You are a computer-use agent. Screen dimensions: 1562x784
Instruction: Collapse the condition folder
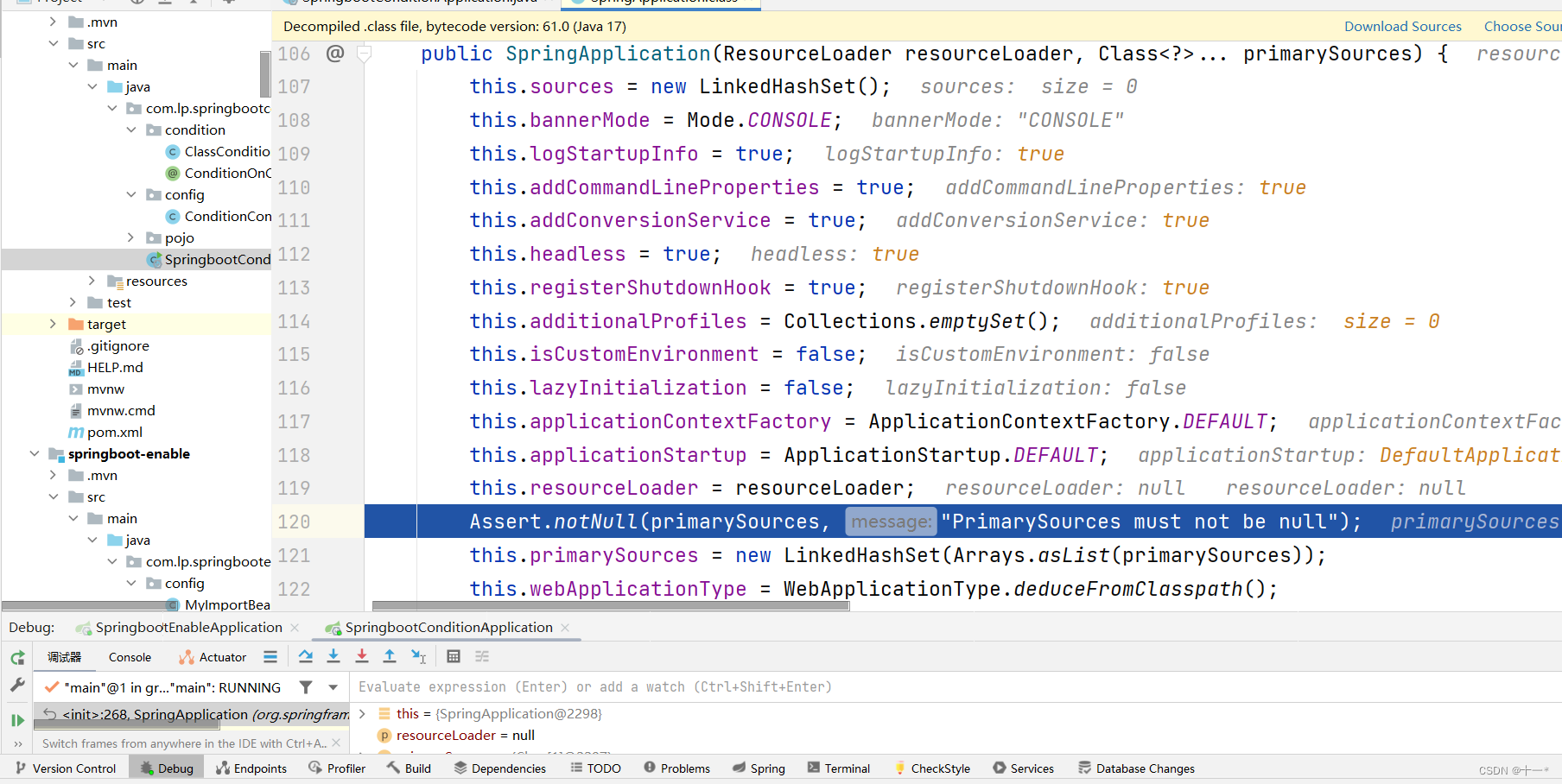coord(131,130)
